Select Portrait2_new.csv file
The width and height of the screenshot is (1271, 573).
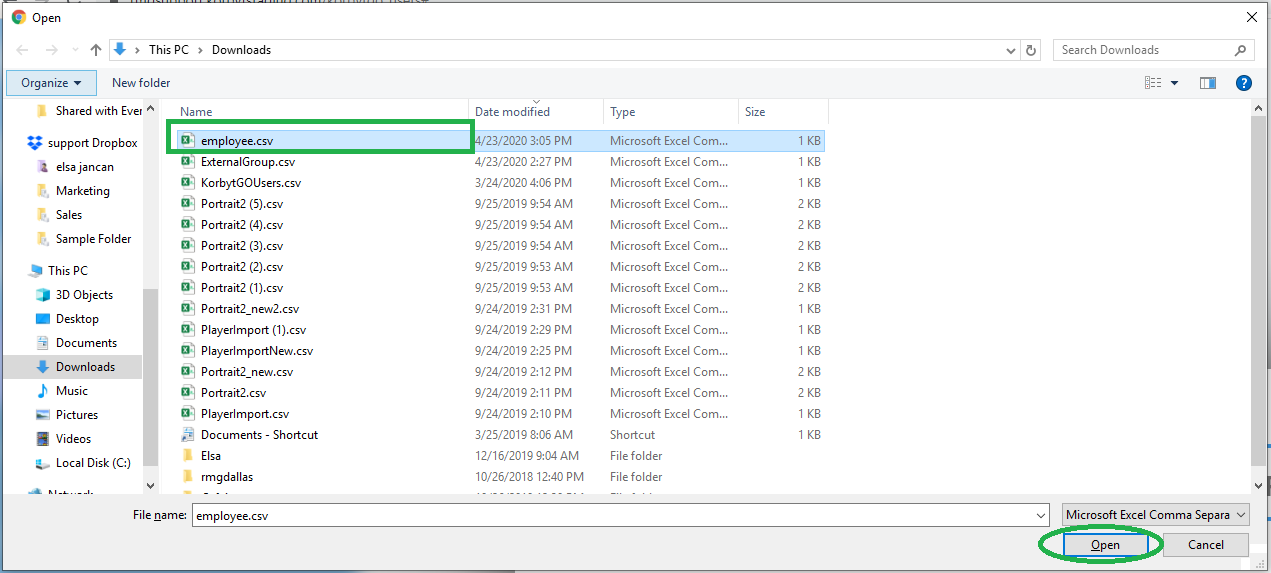click(x=247, y=372)
